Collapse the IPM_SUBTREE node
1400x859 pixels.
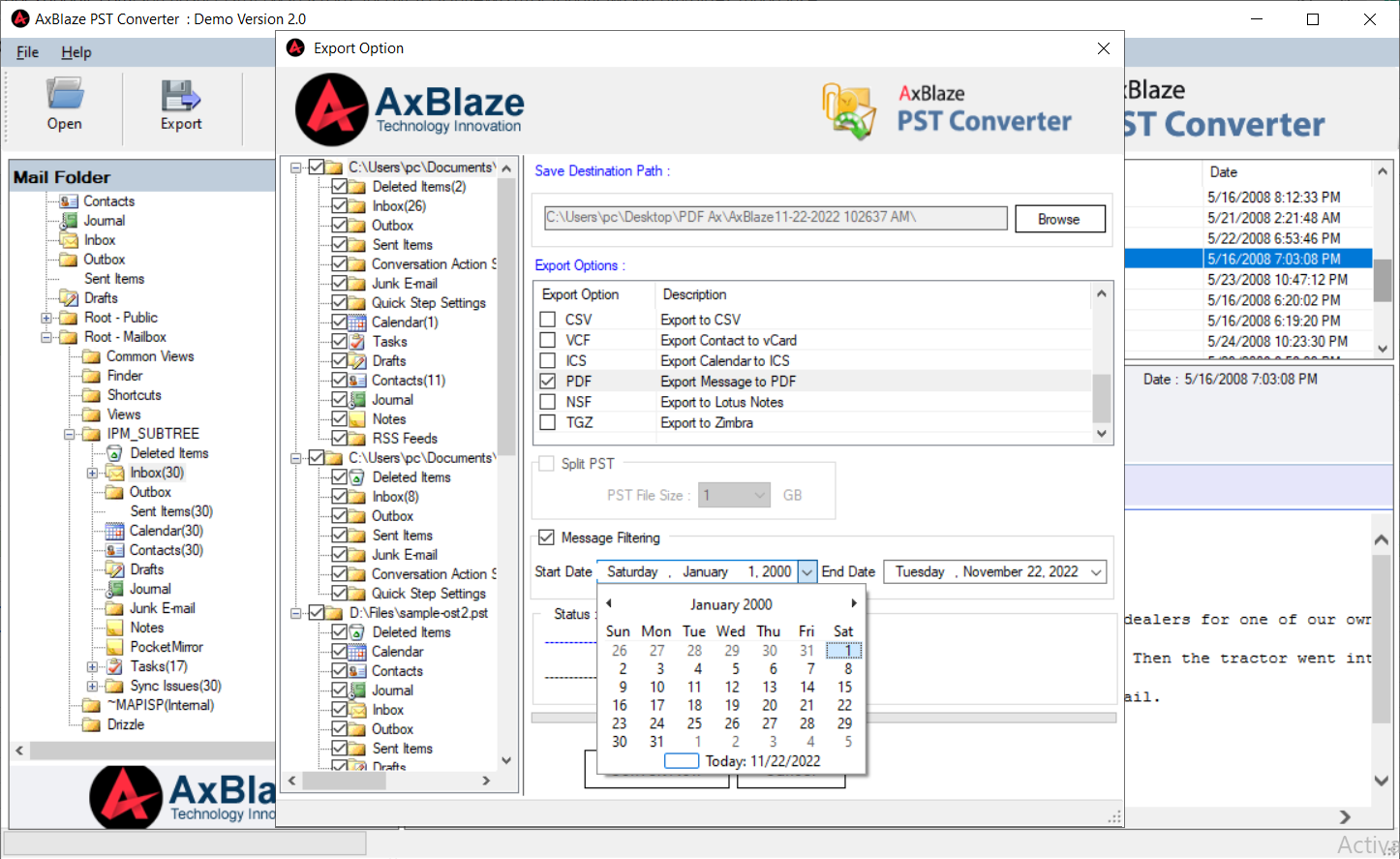[69, 434]
